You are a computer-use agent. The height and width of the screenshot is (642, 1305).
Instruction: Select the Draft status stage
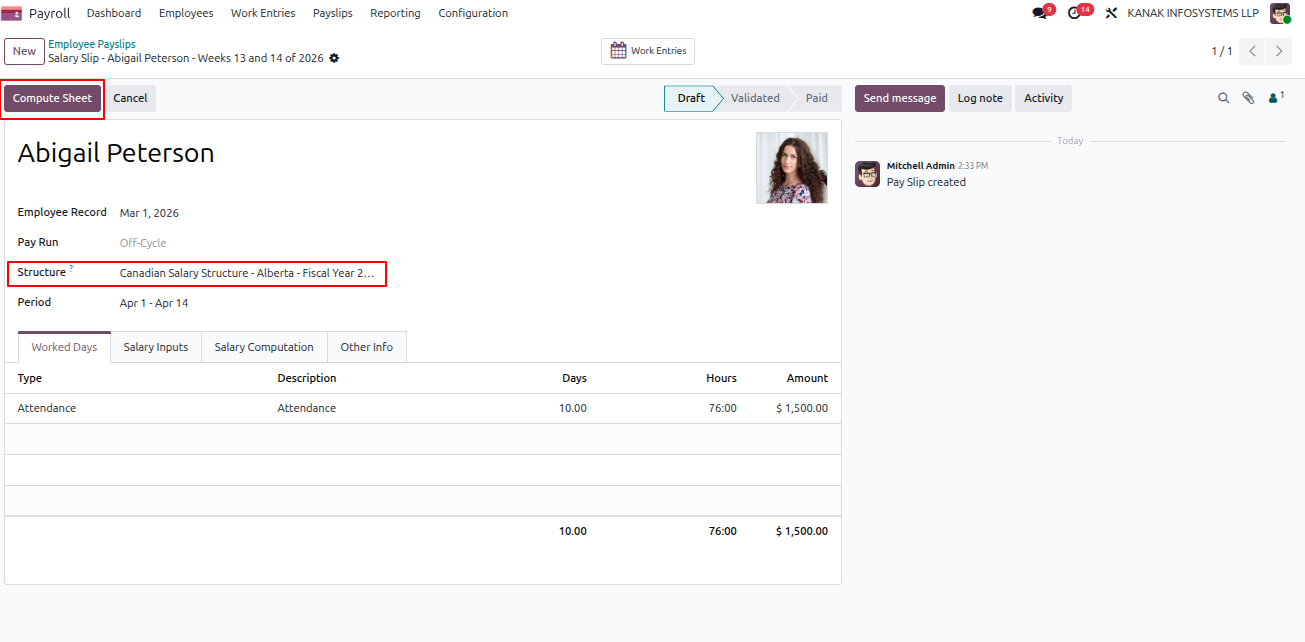(691, 98)
